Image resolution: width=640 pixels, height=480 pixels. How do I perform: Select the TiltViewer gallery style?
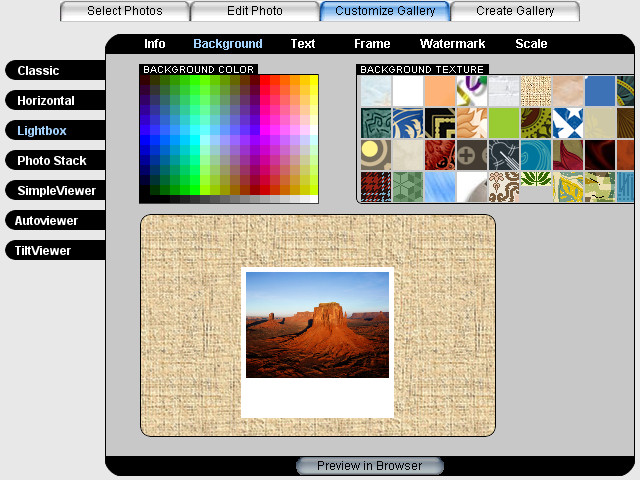(55, 251)
